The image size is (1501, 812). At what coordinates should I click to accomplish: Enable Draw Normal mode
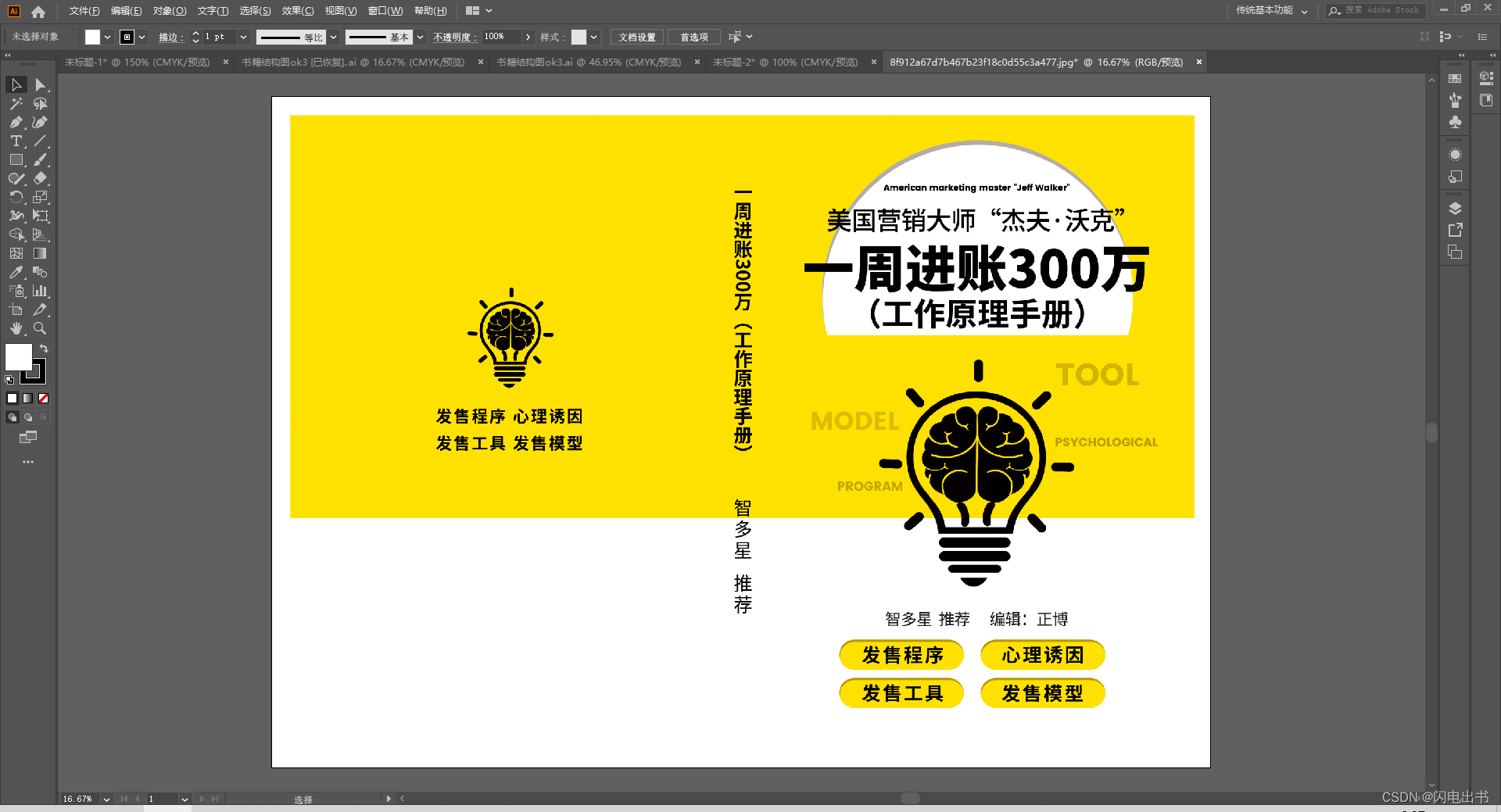coord(12,417)
